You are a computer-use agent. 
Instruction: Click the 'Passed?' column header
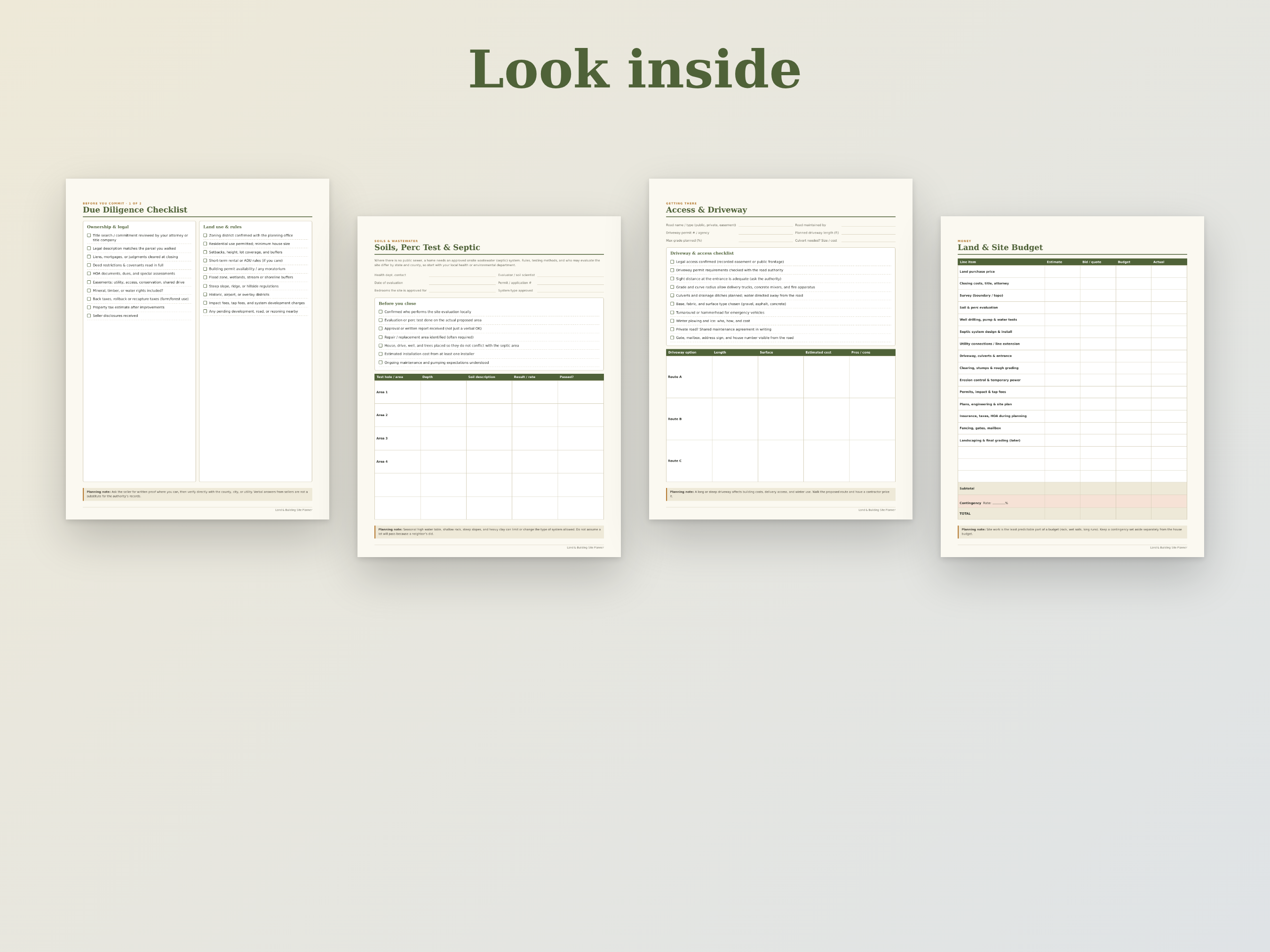(x=567, y=377)
